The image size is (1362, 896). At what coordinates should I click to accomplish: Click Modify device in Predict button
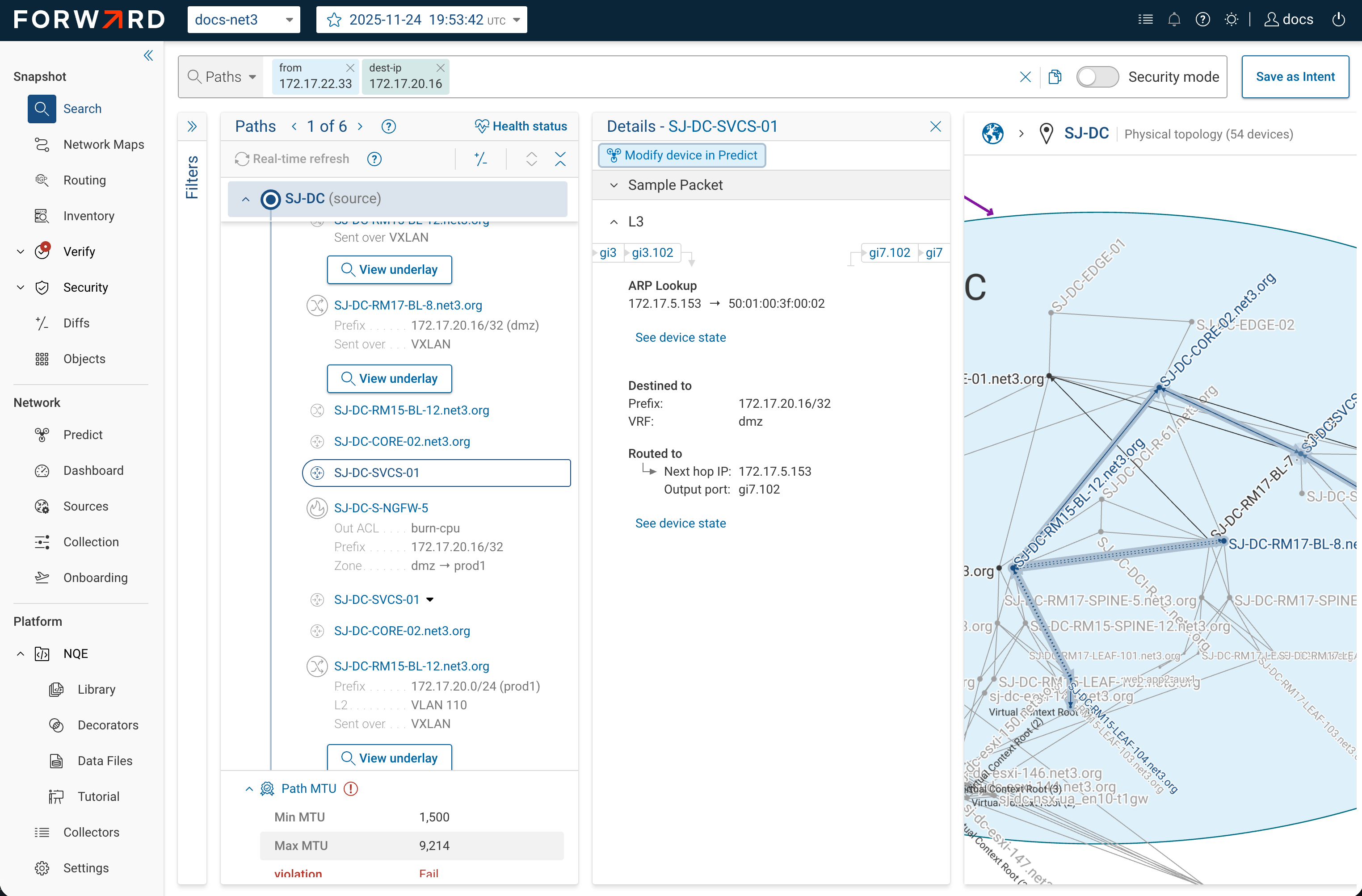coord(681,155)
